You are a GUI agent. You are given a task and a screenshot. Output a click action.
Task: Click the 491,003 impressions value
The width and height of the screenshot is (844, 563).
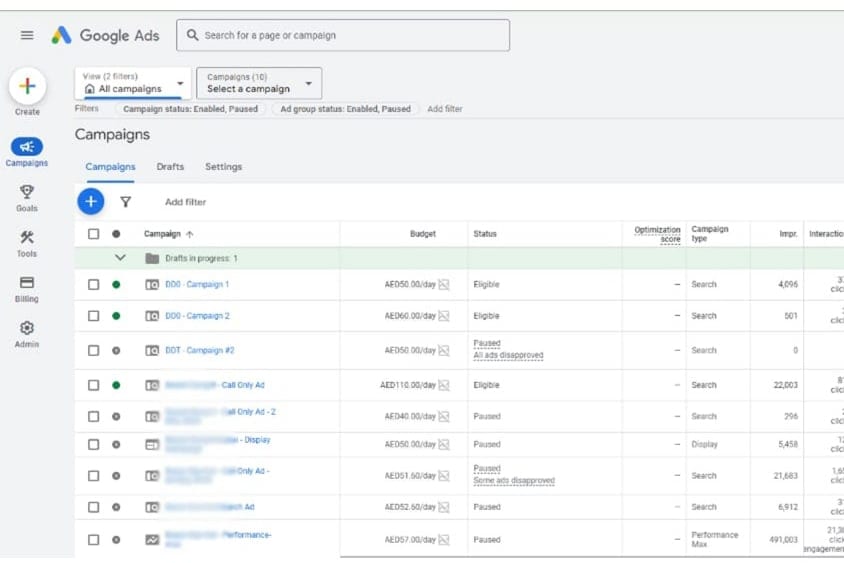coord(784,540)
